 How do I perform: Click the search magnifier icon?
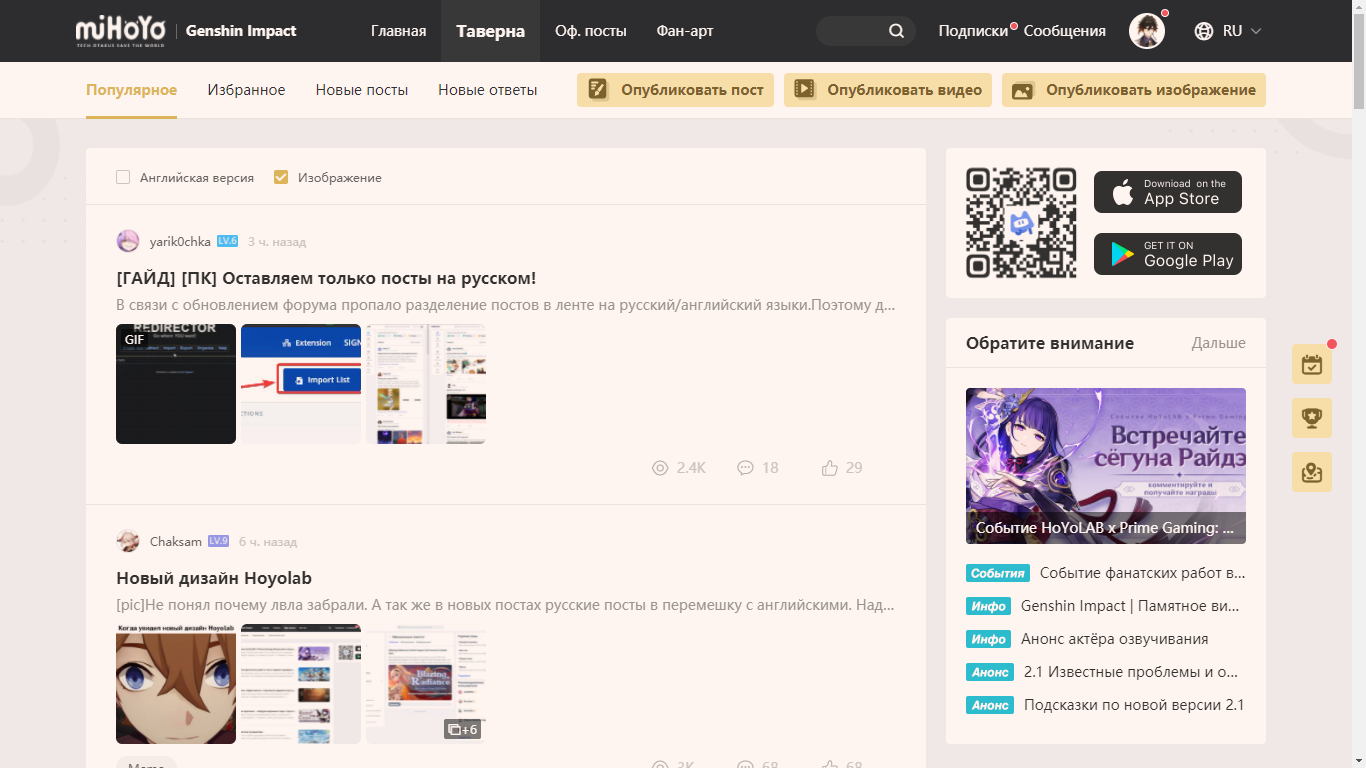(896, 31)
